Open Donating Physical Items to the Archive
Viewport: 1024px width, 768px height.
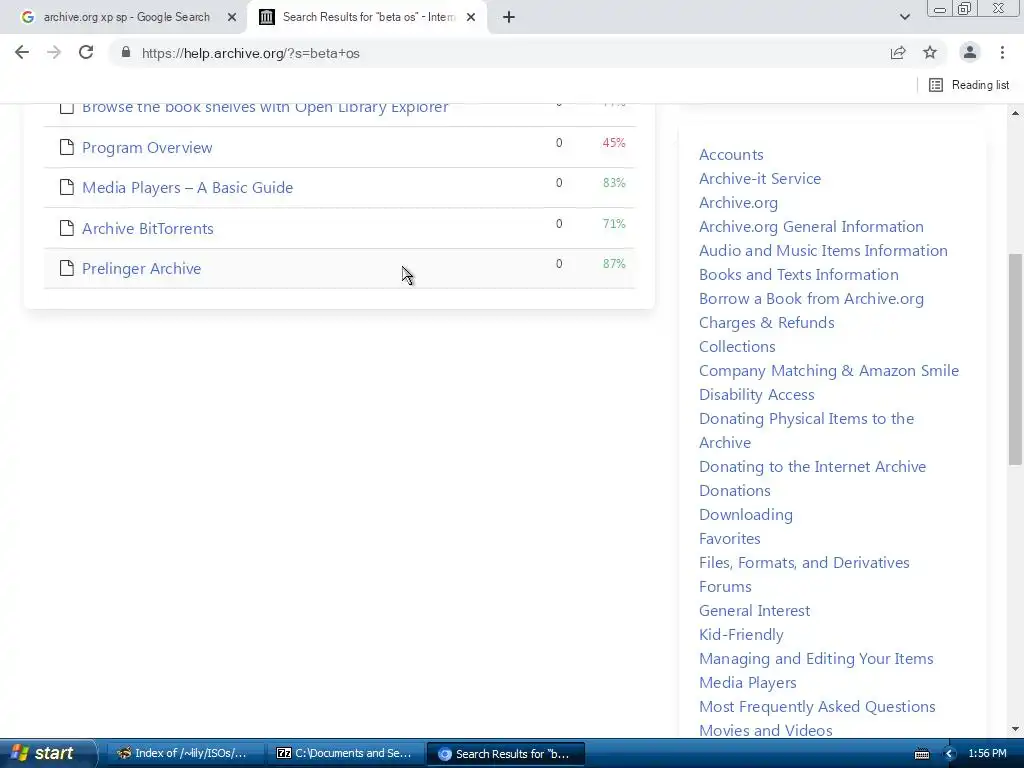807,430
